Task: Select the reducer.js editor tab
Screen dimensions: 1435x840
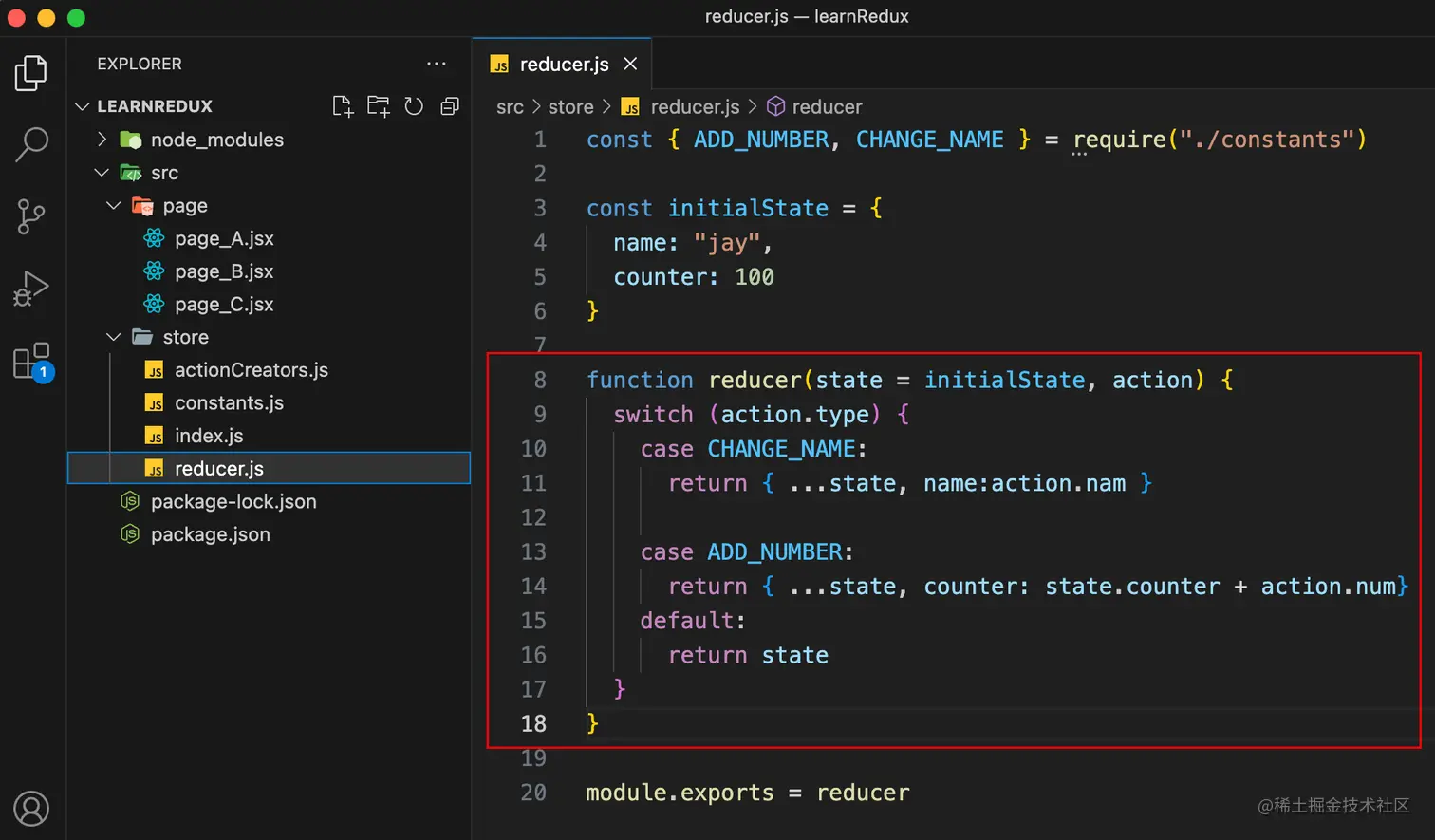Action: coord(563,64)
